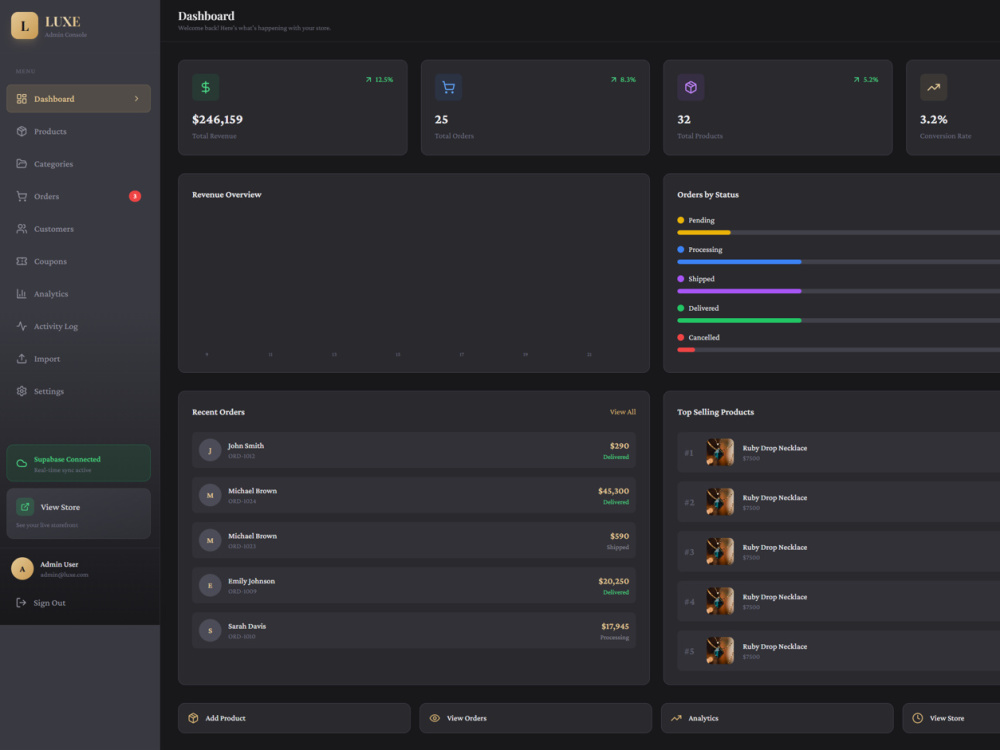The image size is (1000, 750).
Task: Click the Orders cart icon in the sidebar
Action: pyautogui.click(x=22, y=196)
